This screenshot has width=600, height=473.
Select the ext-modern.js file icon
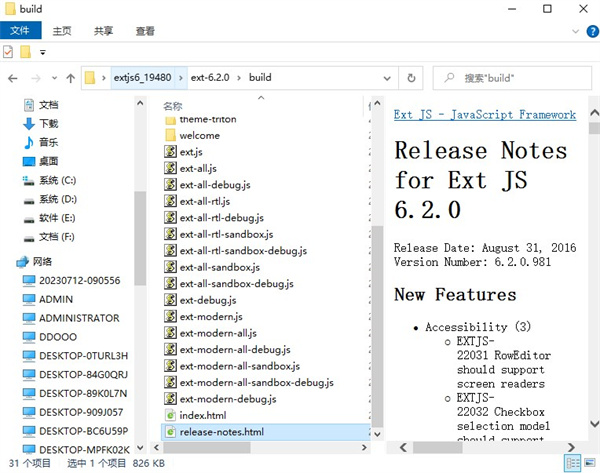click(x=170, y=316)
